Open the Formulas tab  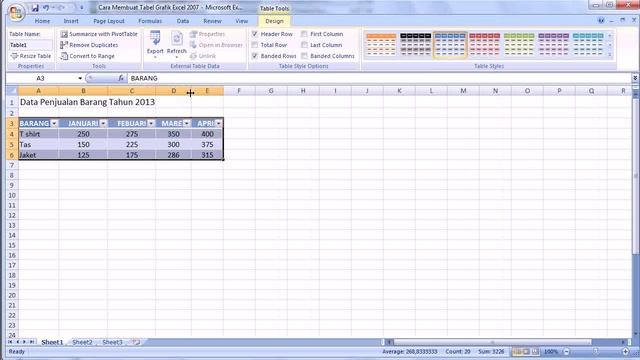pyautogui.click(x=150, y=21)
